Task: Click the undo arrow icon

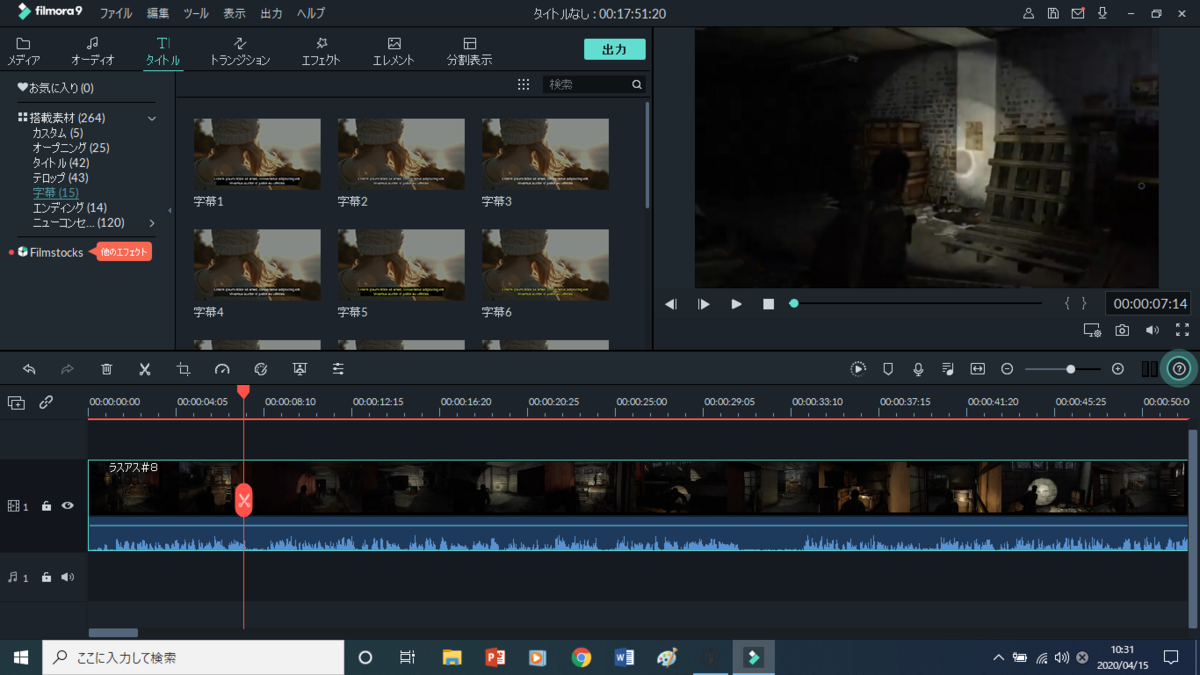Action: (x=29, y=369)
